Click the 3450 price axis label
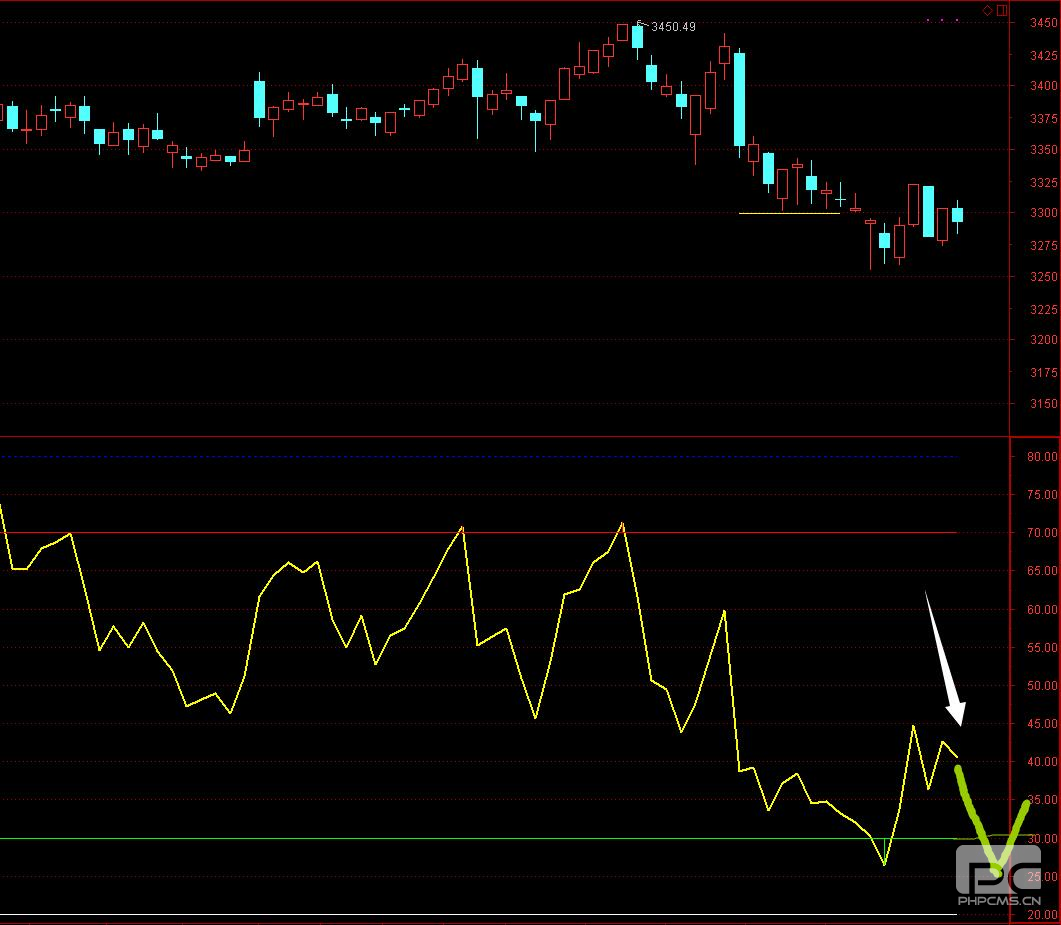This screenshot has width=1061, height=925. 1043,23
